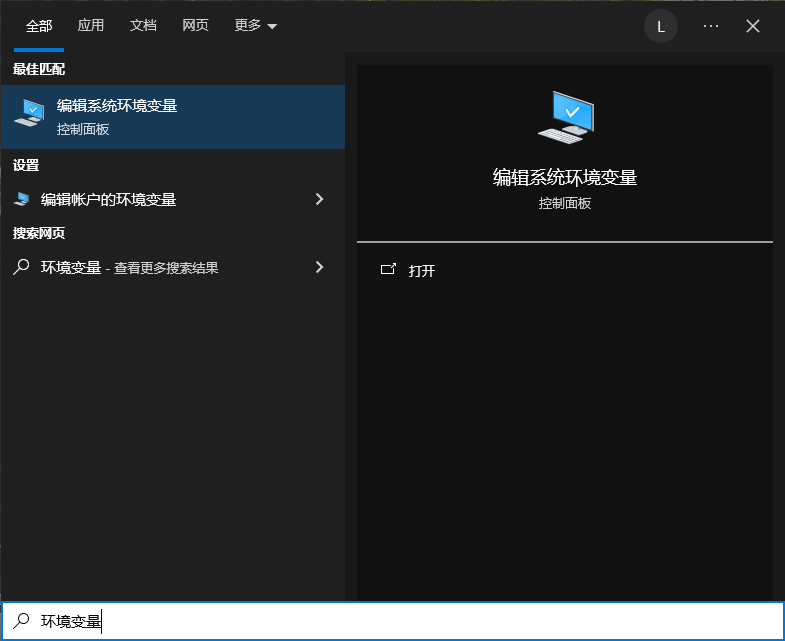Click the large computer icon in preview pane
This screenshot has height=641, width=785.
pyautogui.click(x=566, y=117)
